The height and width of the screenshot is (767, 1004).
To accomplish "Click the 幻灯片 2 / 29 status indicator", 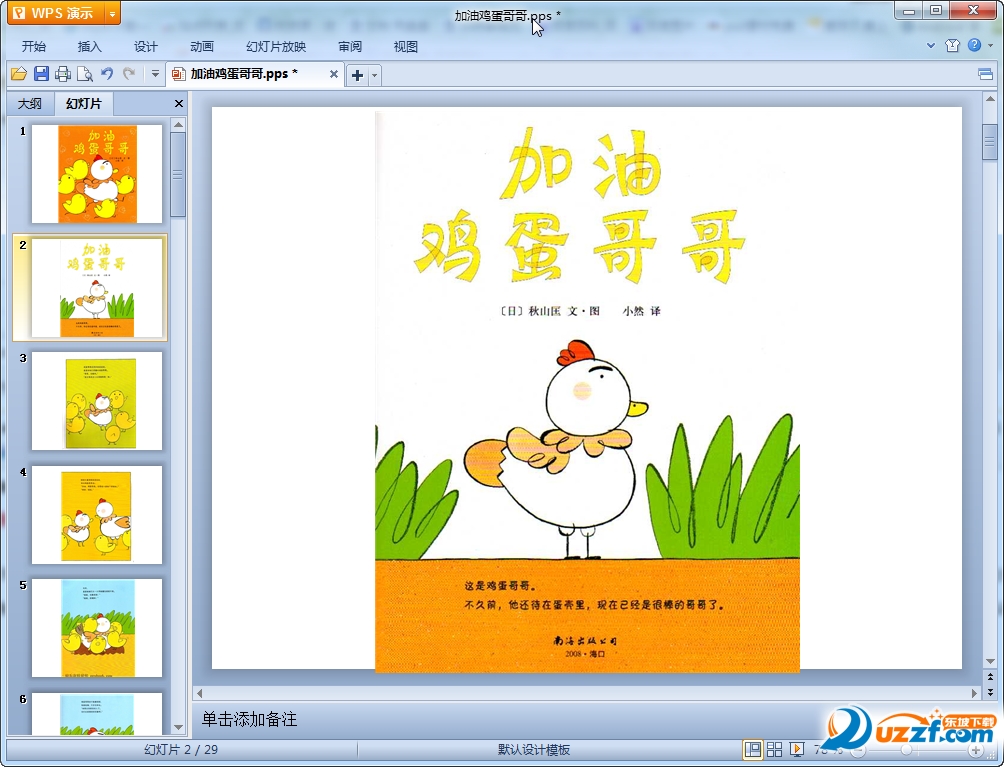I will pyautogui.click(x=181, y=750).
